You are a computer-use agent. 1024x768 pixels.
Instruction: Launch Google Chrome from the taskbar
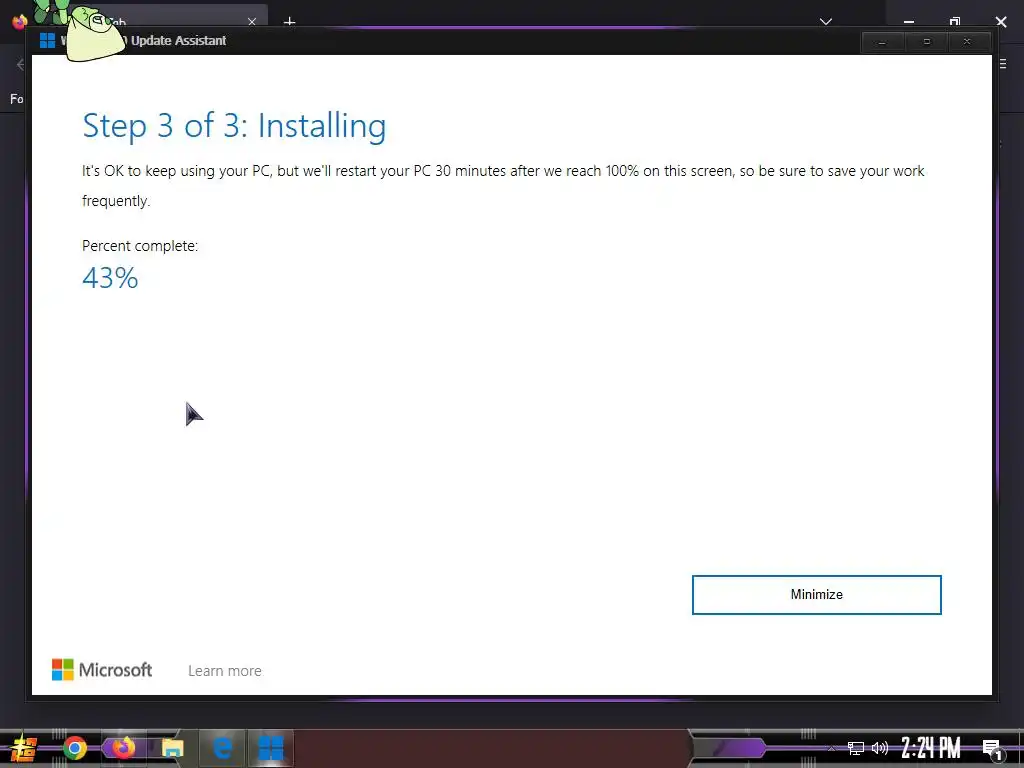74,748
